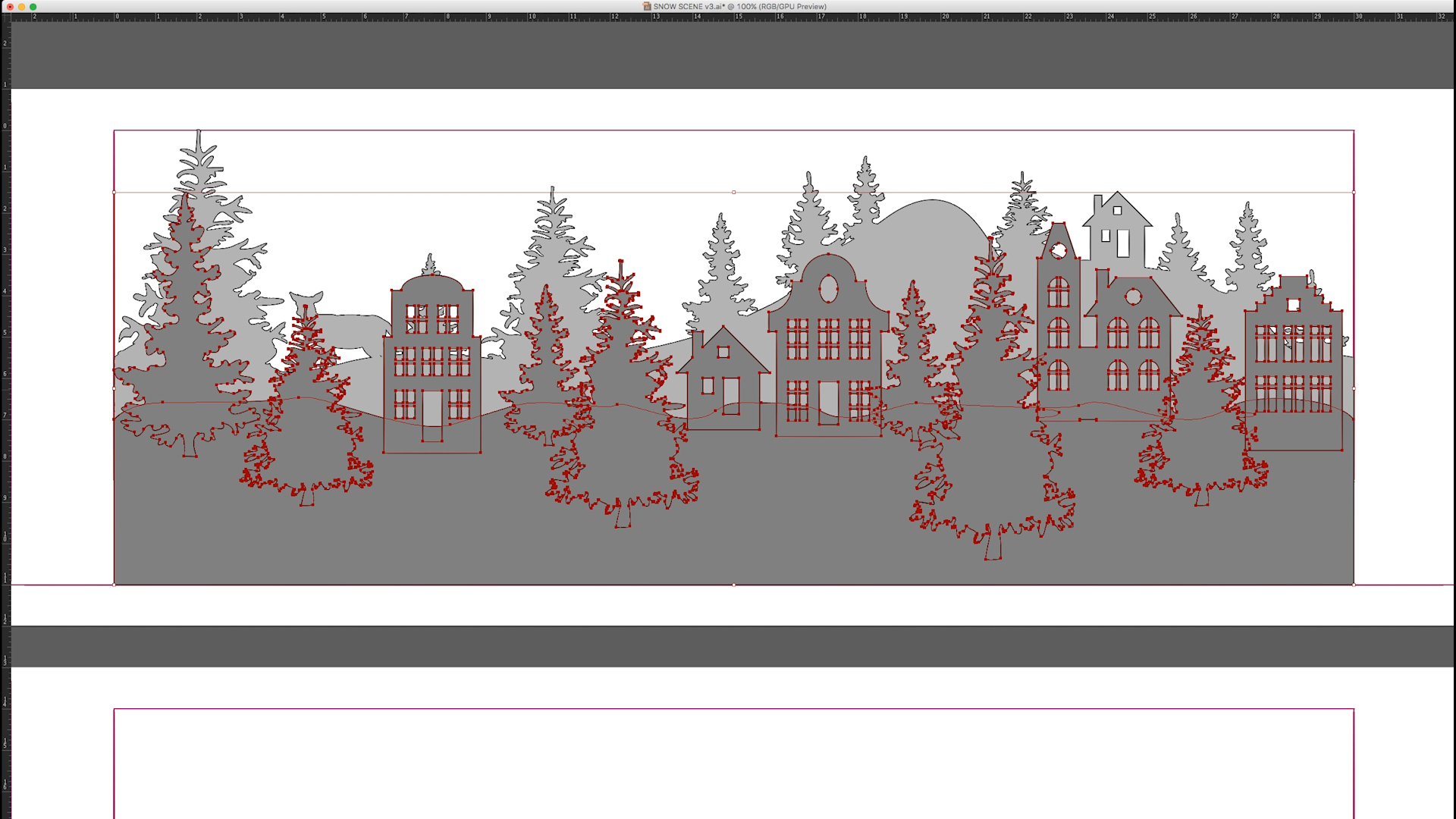This screenshot has width=1456, height=819.
Task: Click the round window on the church tower
Action: click(1059, 250)
